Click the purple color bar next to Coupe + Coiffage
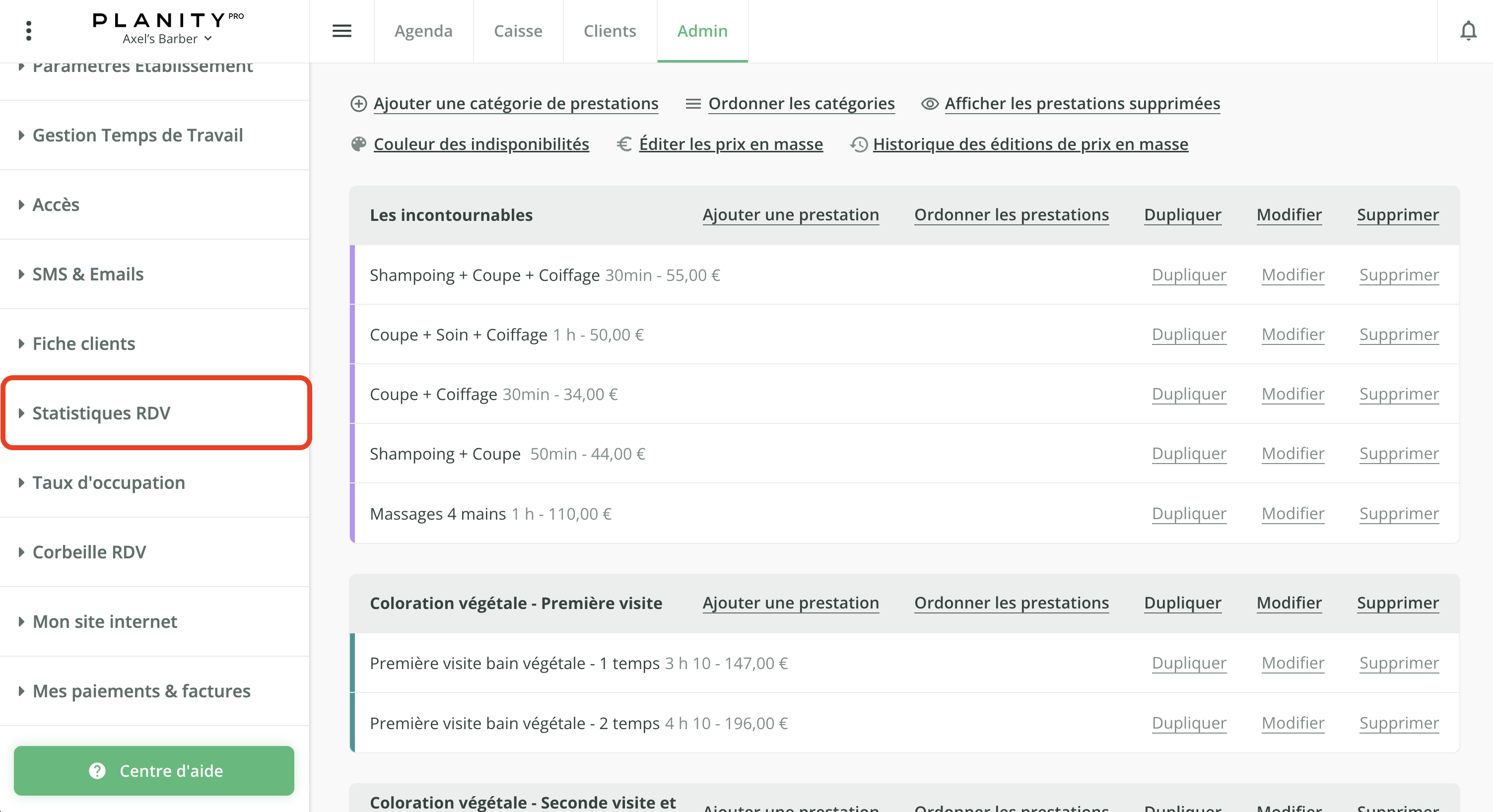 [x=353, y=394]
